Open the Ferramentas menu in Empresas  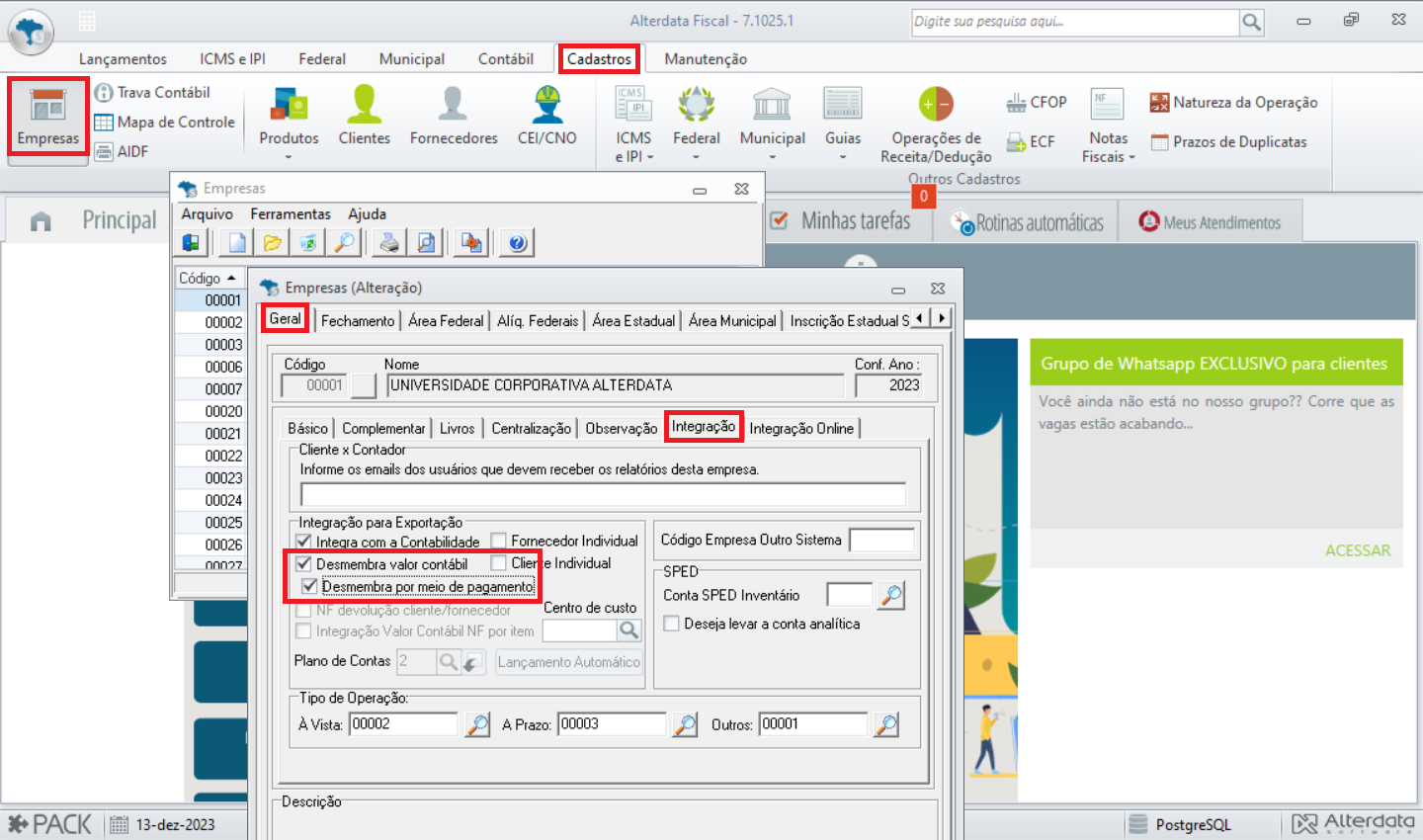(x=291, y=213)
